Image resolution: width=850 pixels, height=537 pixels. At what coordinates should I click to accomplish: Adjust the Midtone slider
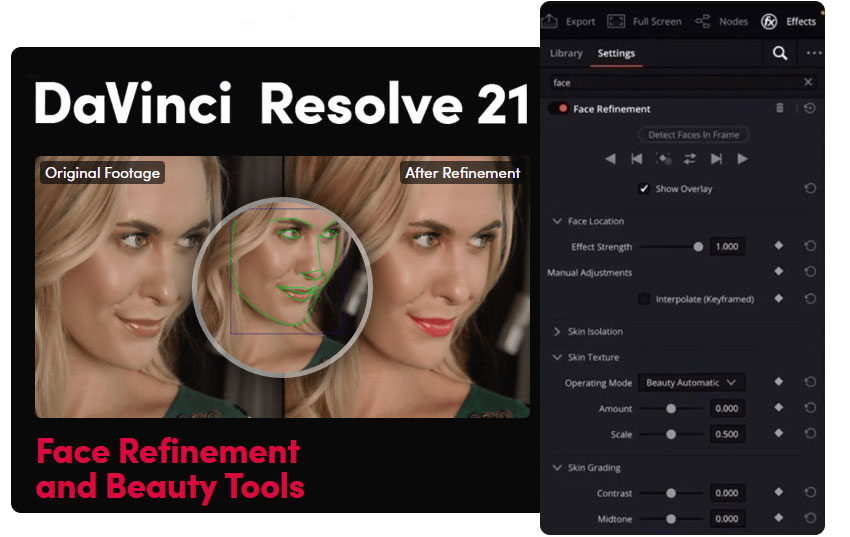(x=671, y=519)
